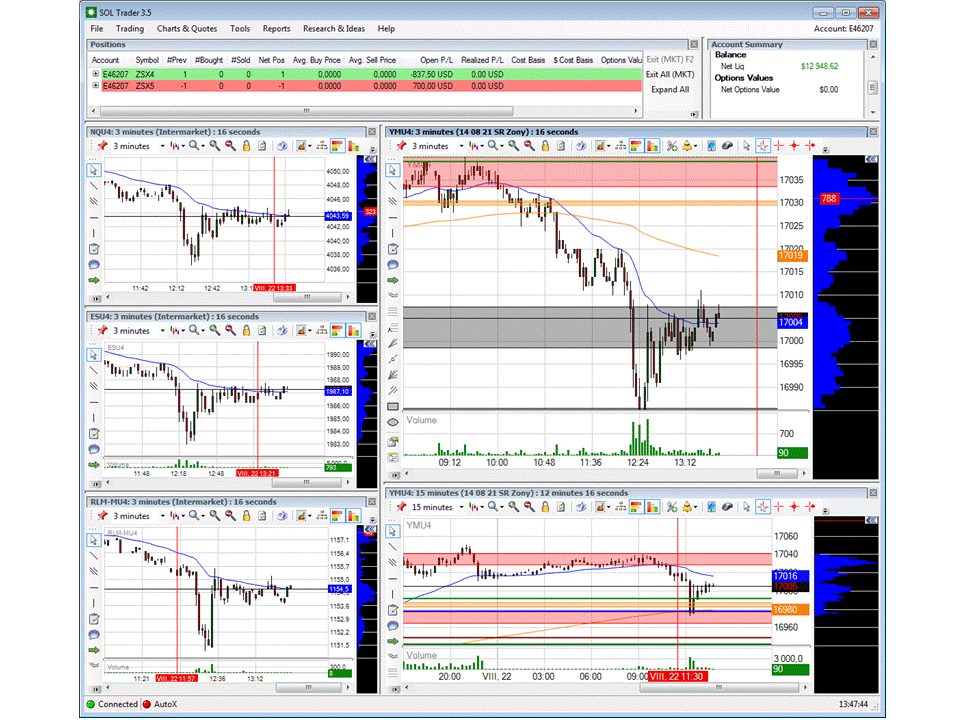Viewport: 960px width, 720px height.
Task: Click the alert bell icon in YMU4 toolbar
Action: [690, 146]
